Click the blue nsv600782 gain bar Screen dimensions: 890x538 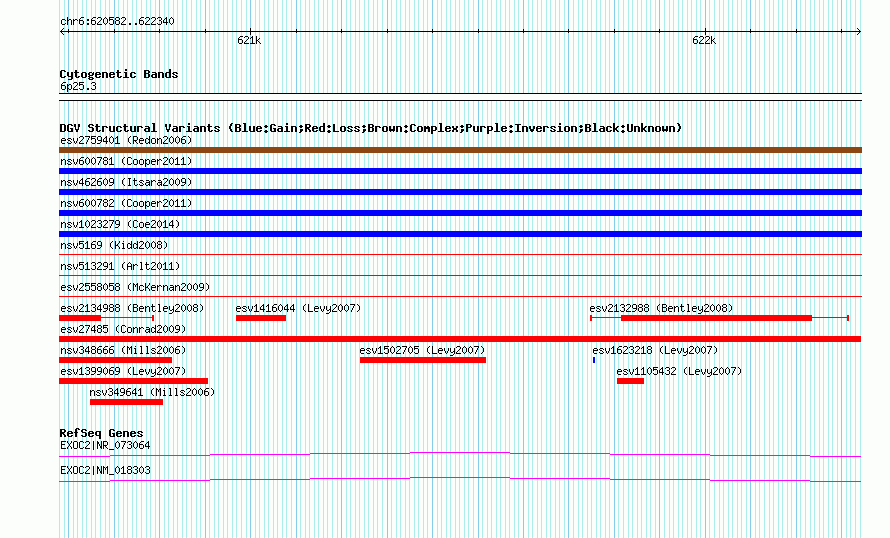pyautogui.click(x=460, y=213)
